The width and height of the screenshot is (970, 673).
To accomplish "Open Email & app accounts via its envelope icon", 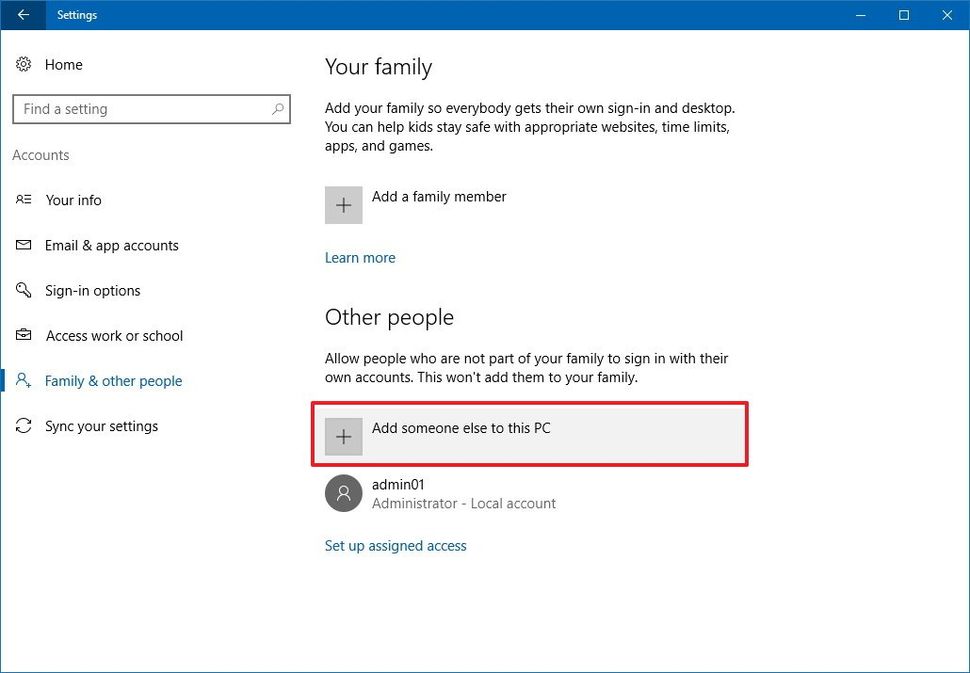I will coord(24,245).
